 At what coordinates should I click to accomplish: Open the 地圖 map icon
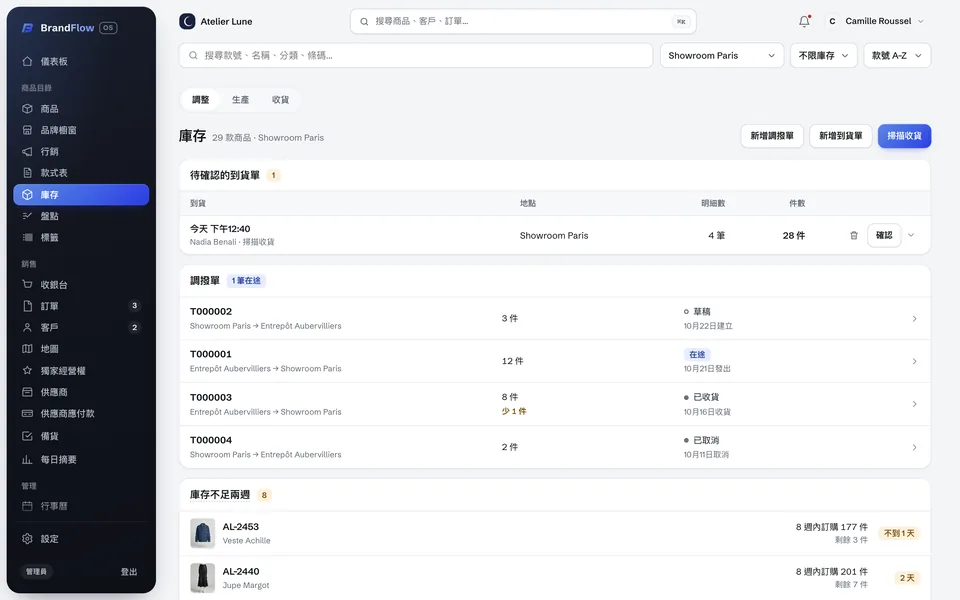[27, 348]
